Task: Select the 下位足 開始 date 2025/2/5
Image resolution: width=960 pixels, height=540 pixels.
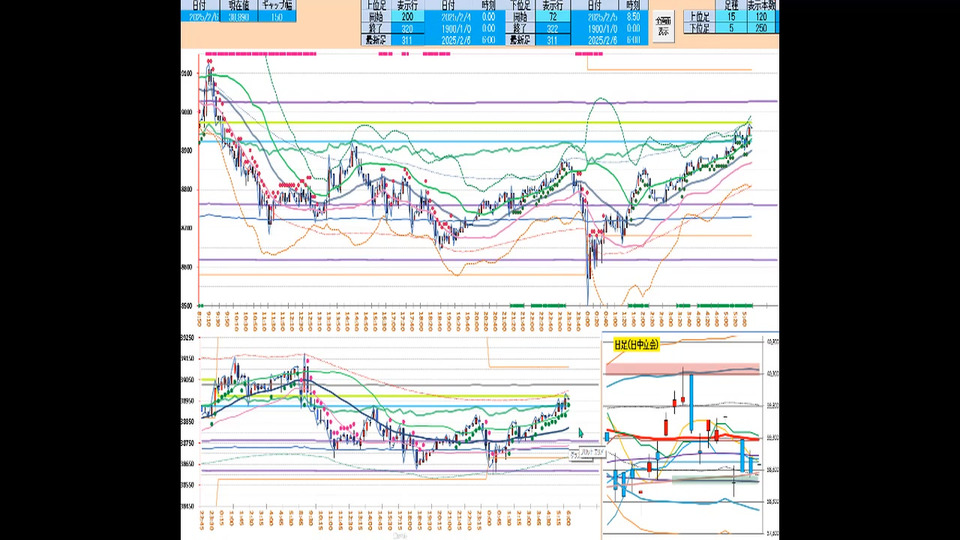Action: pos(594,17)
